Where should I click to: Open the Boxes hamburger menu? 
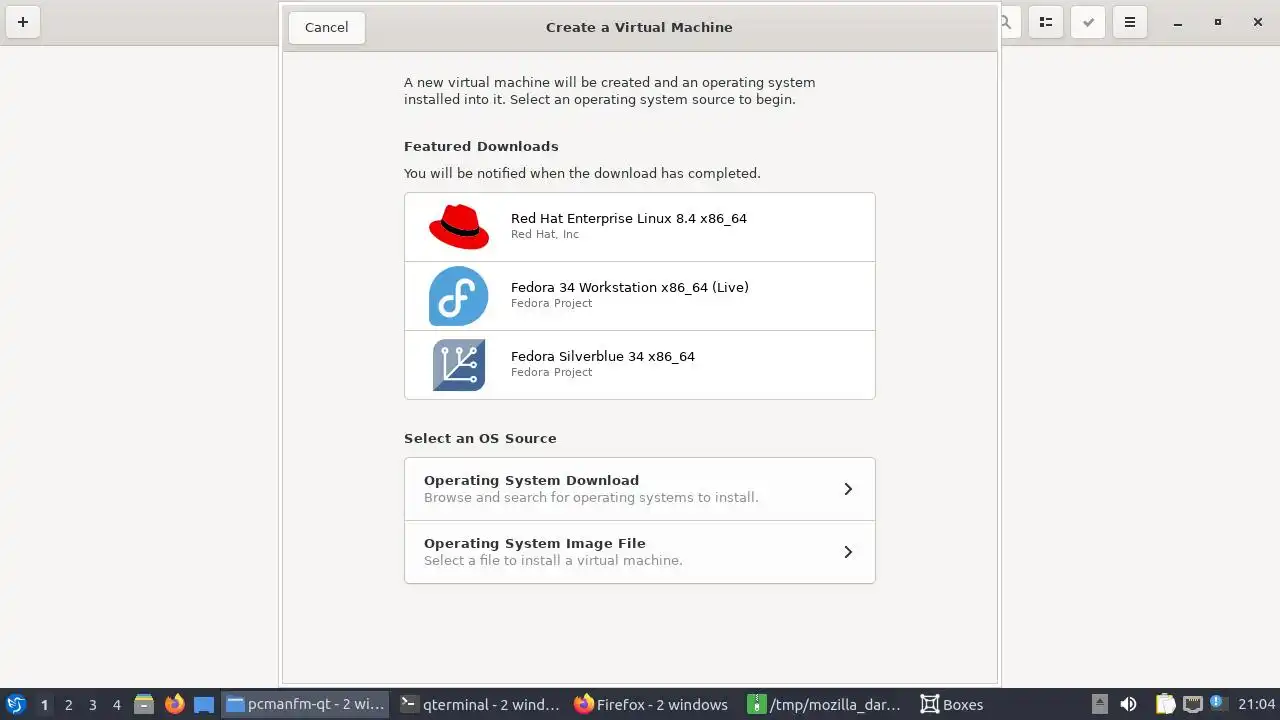(x=1130, y=22)
